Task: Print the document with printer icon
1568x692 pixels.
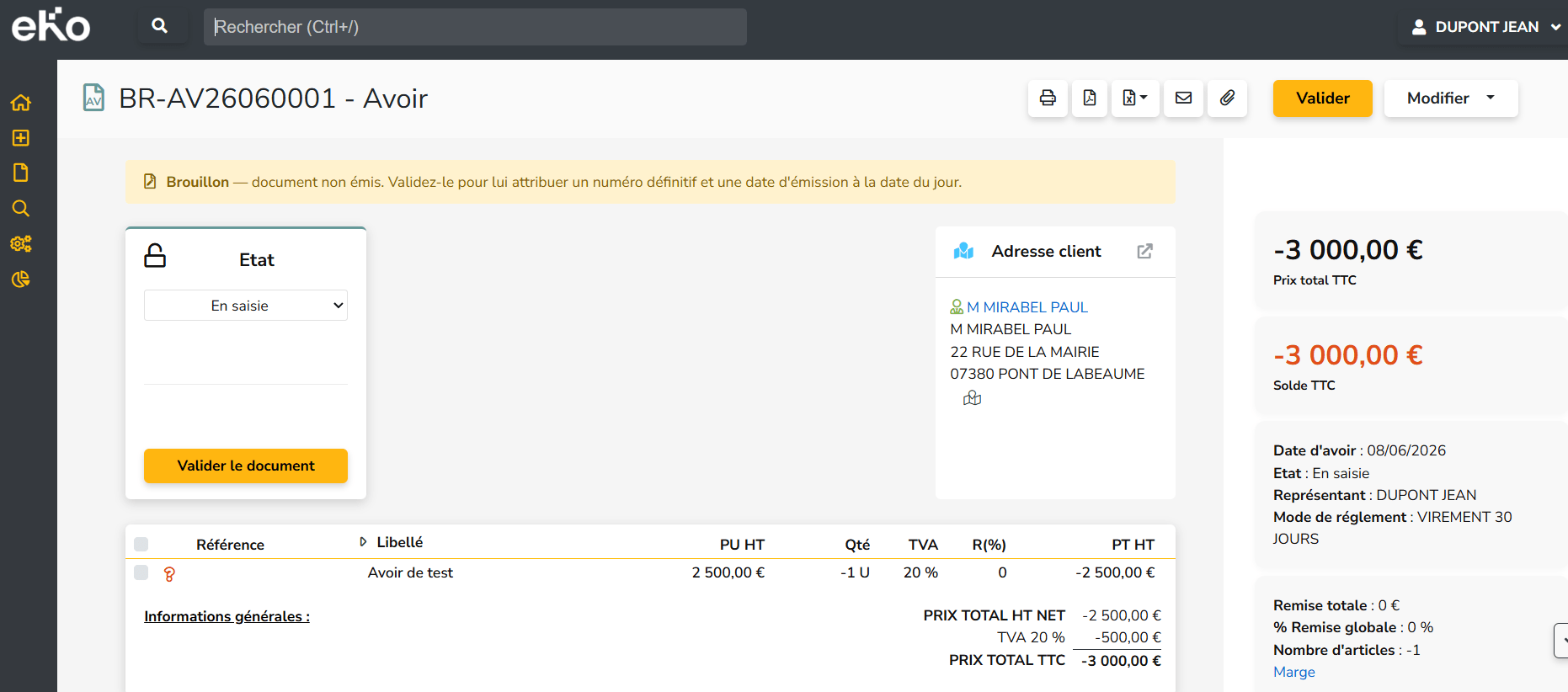Action: pyautogui.click(x=1048, y=98)
